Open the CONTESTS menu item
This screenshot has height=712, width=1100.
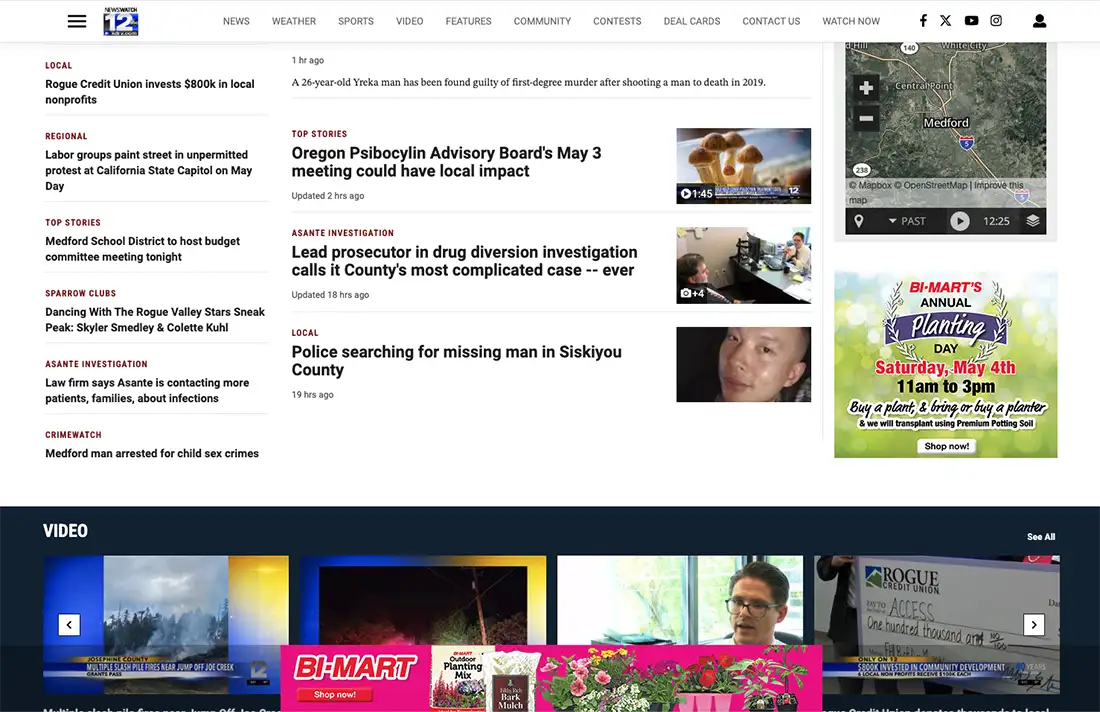pos(617,21)
